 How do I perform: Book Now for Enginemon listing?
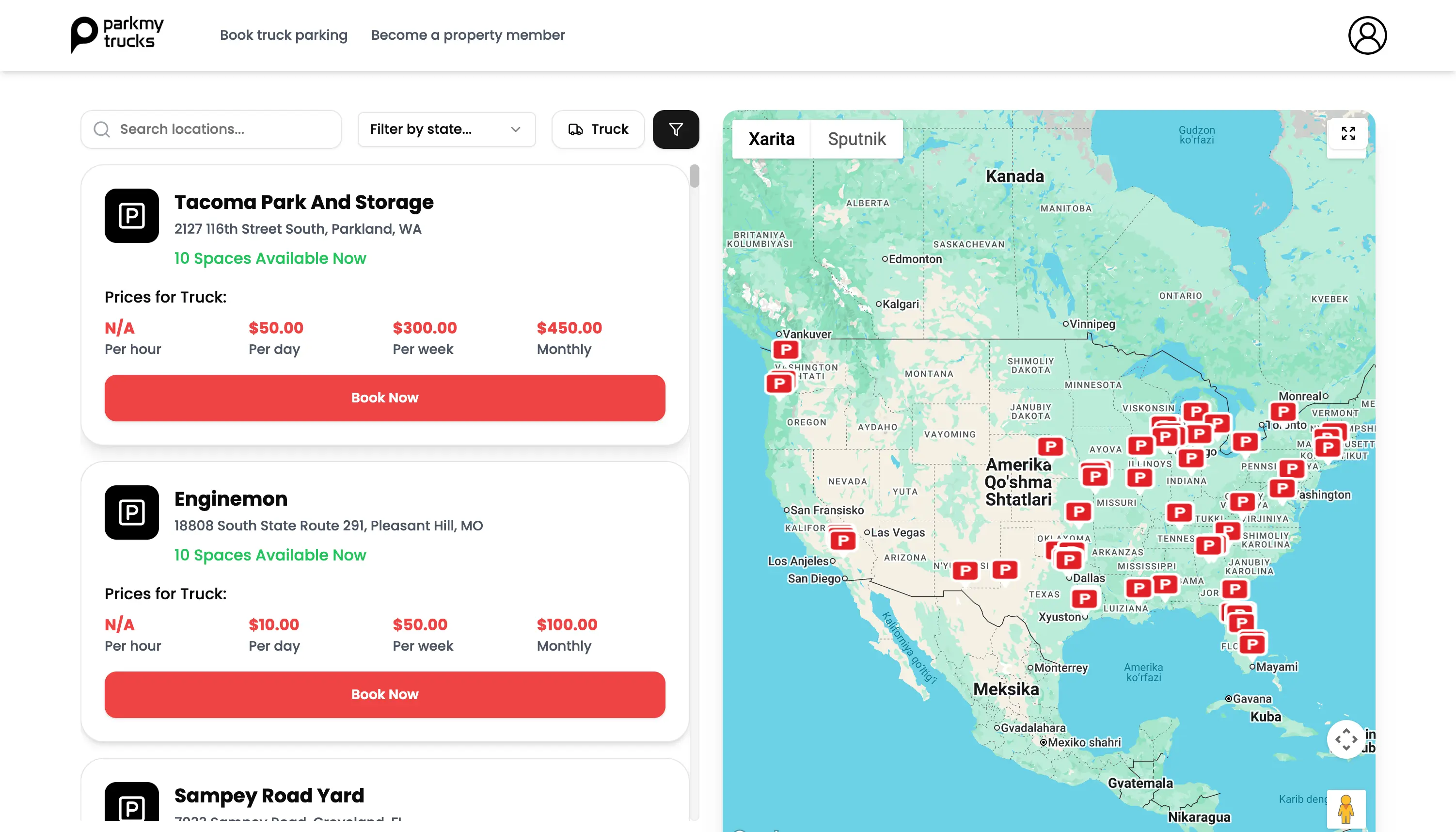click(x=384, y=695)
